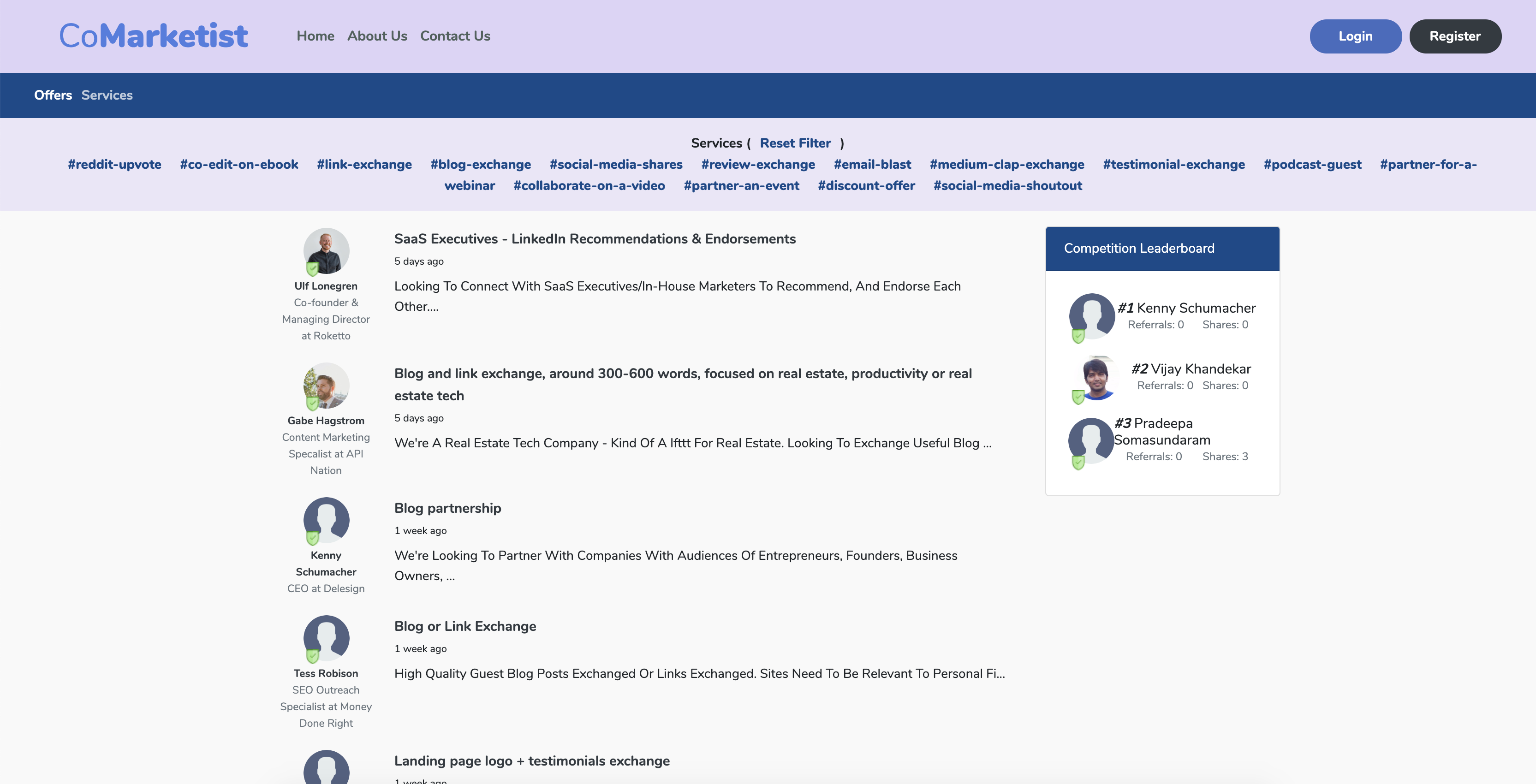Open Blog partnership offer title
The height and width of the screenshot is (784, 1536).
click(447, 508)
